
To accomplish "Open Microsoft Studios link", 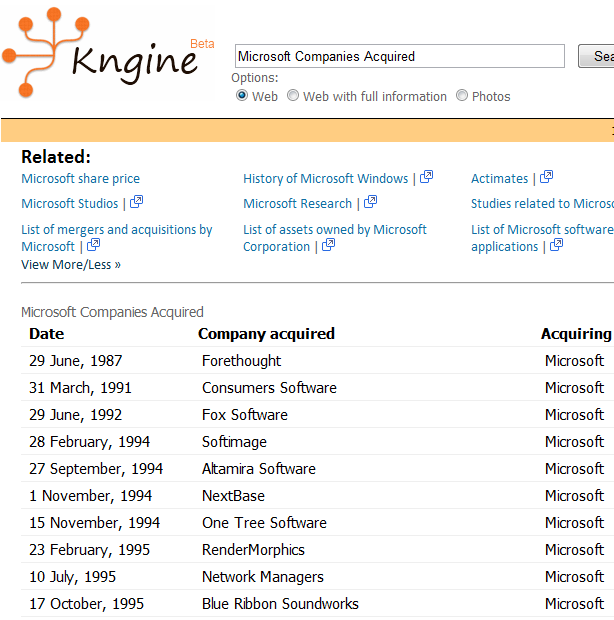I will (70, 204).
